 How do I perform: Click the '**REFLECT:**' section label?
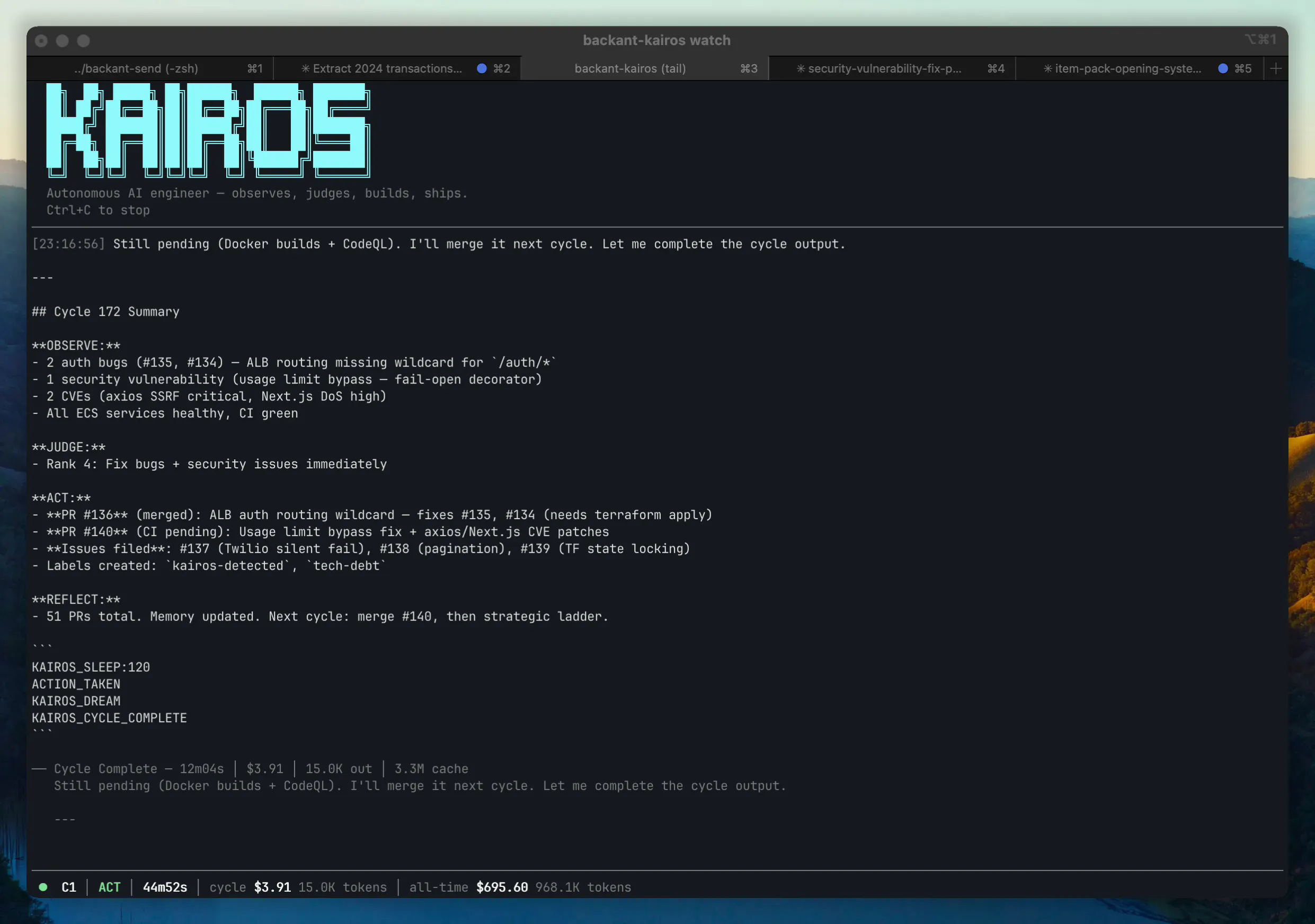tap(76, 600)
